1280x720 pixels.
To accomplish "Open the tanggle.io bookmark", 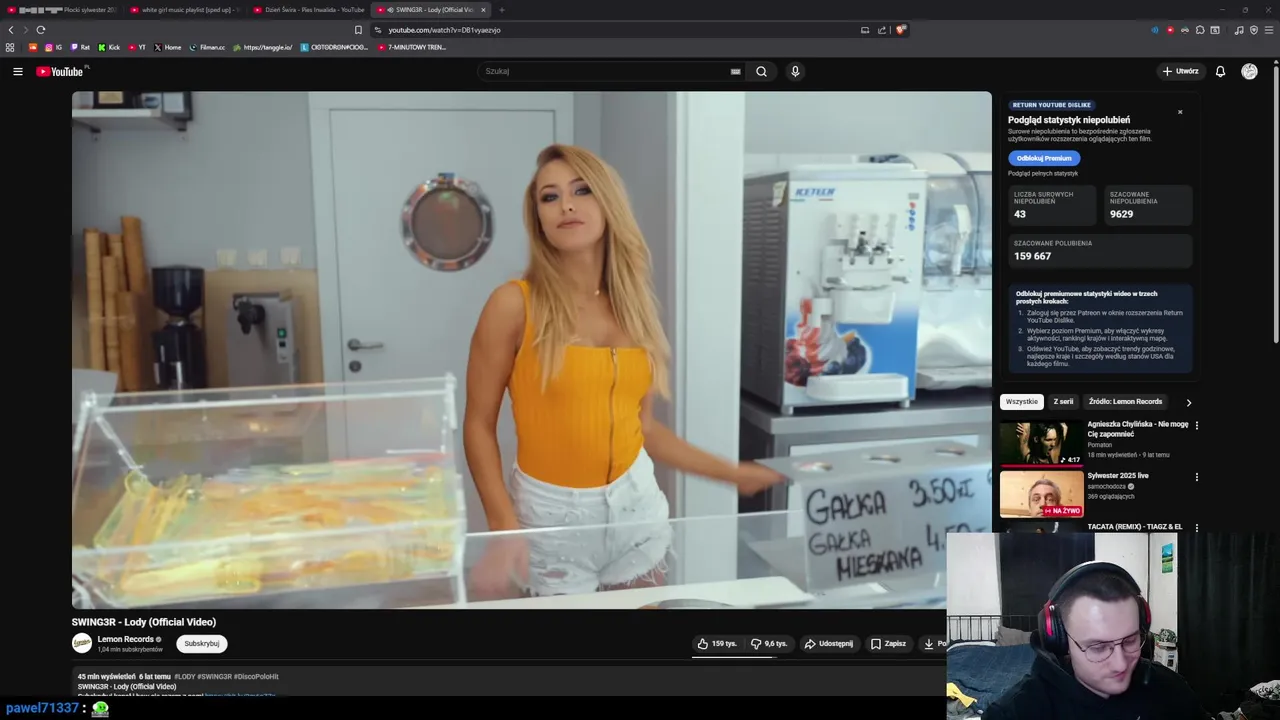I will click(x=262, y=47).
